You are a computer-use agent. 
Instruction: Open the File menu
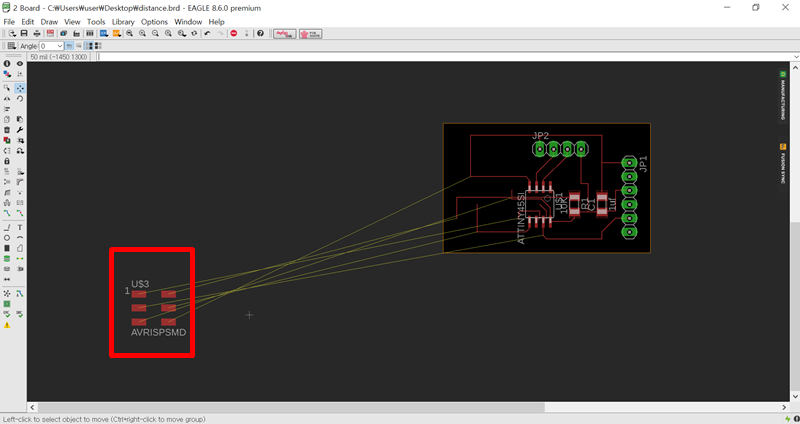tap(9, 22)
